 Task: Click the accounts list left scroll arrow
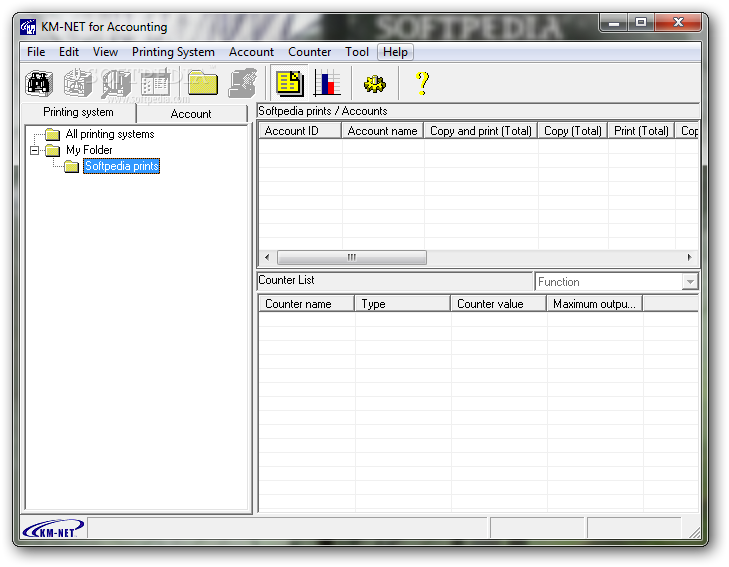tap(267, 257)
